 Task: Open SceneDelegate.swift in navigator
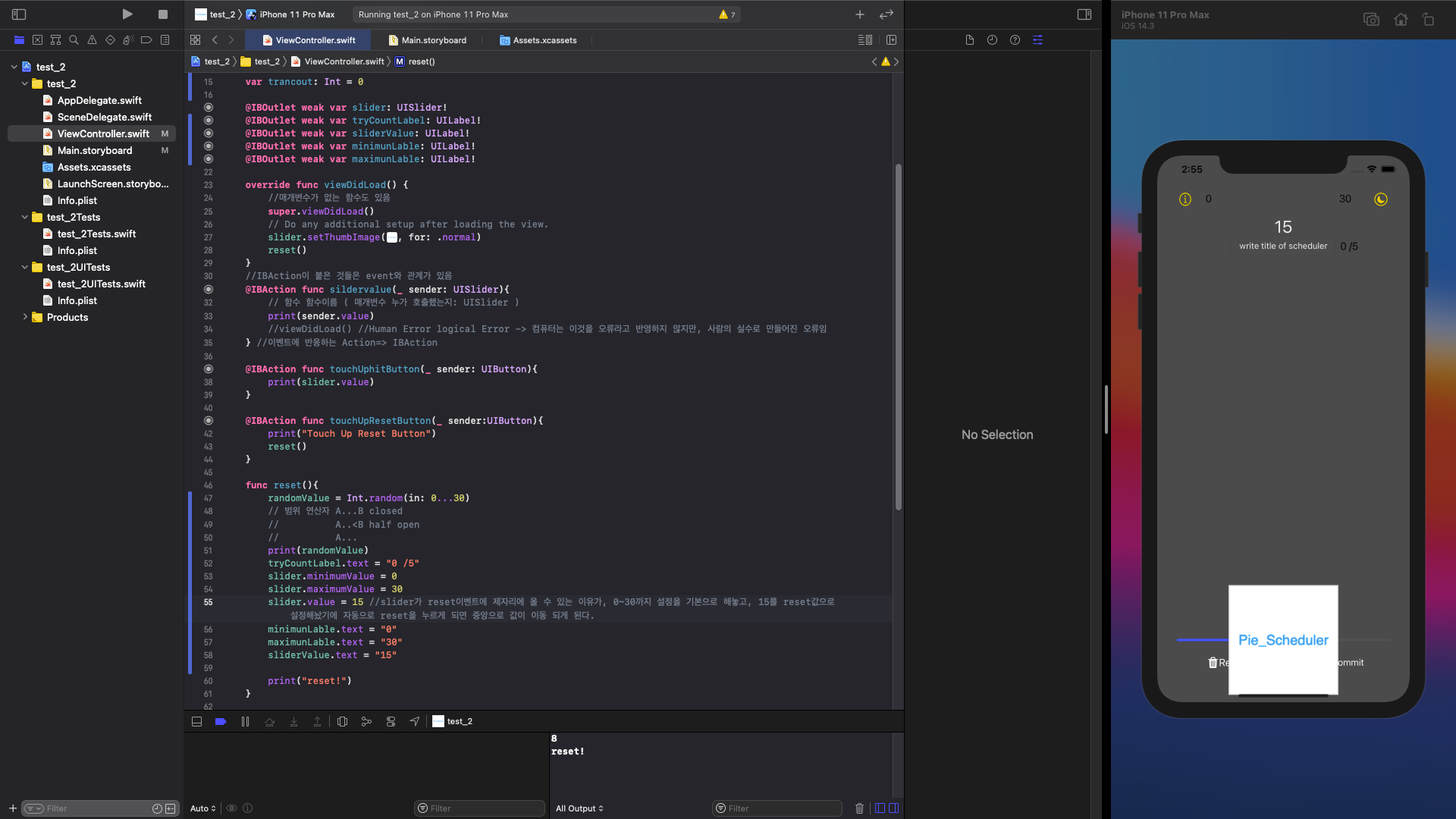(x=104, y=117)
